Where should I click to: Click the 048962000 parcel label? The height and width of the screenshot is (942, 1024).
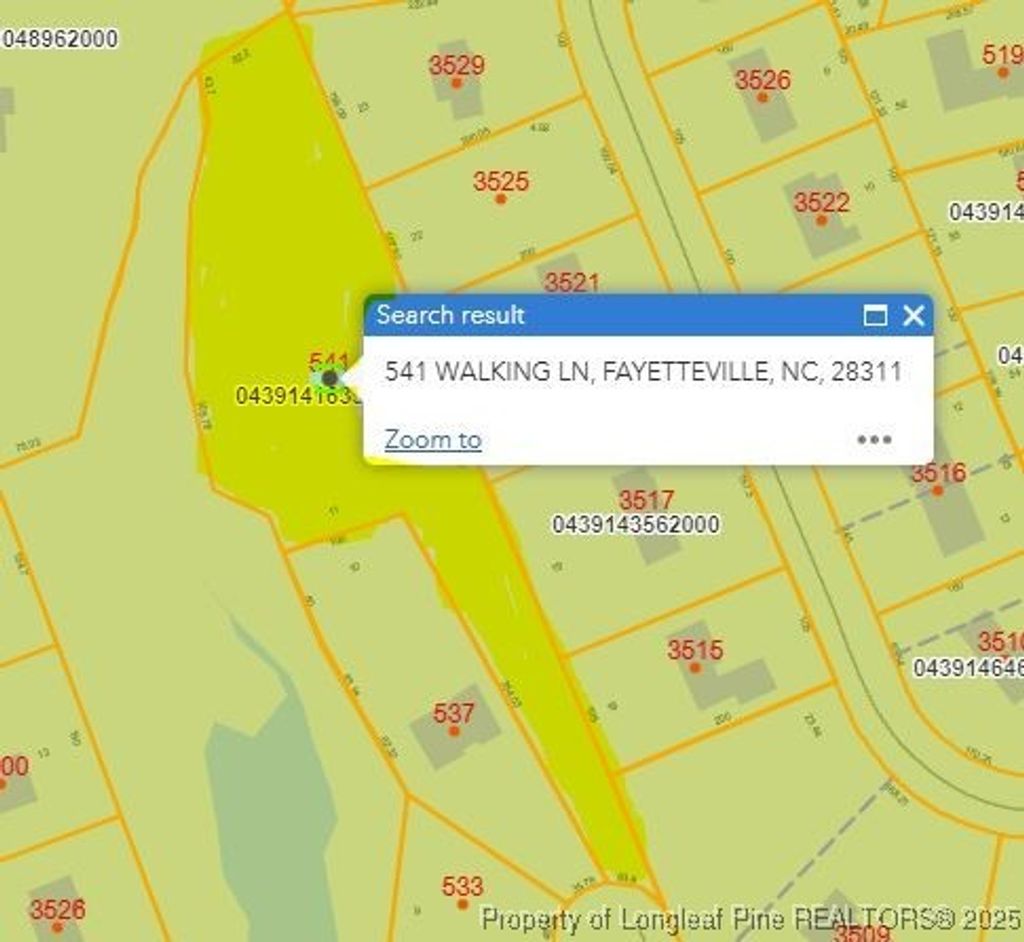(x=60, y=39)
